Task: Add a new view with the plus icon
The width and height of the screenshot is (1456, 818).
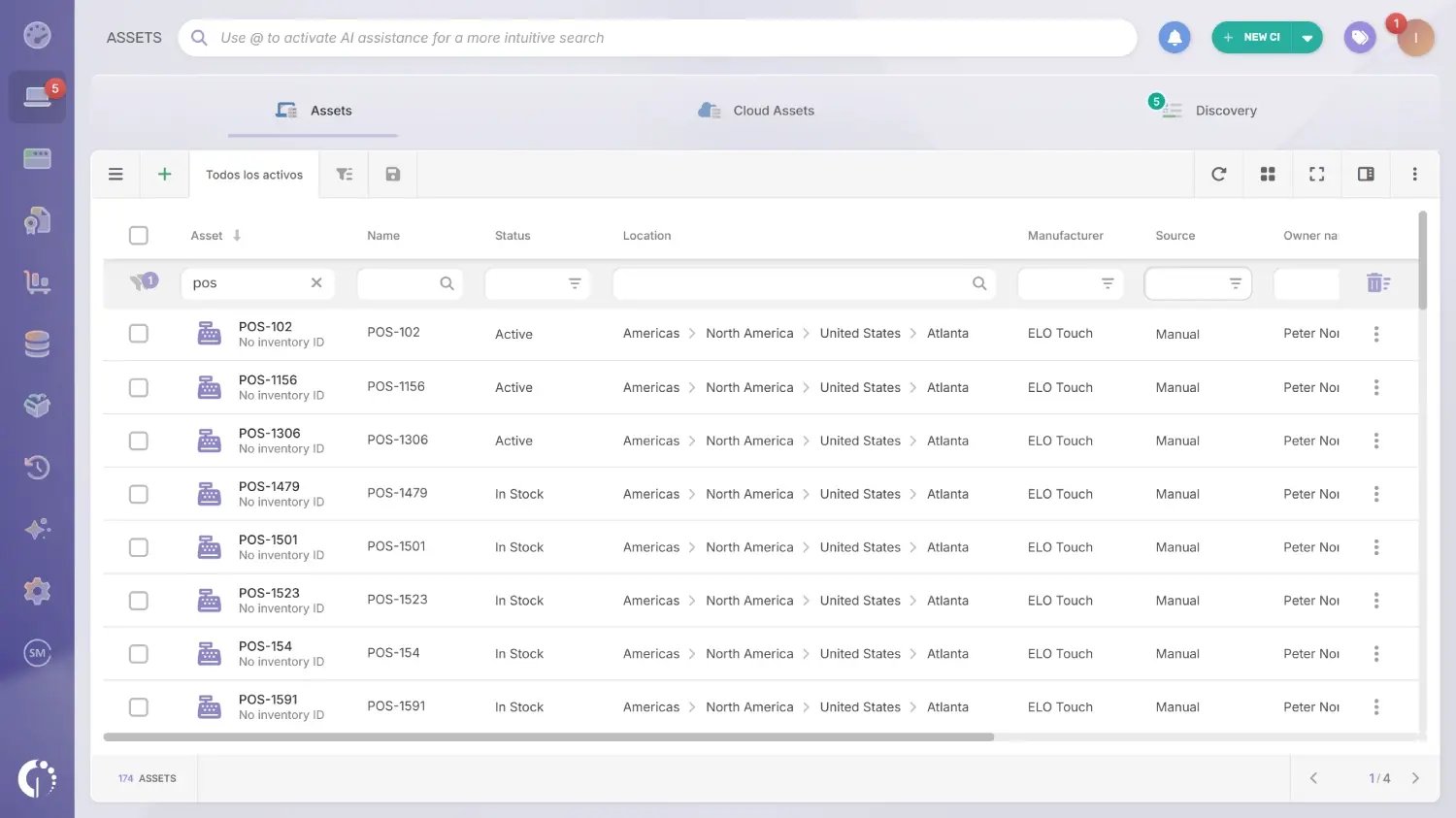Action: (165, 175)
